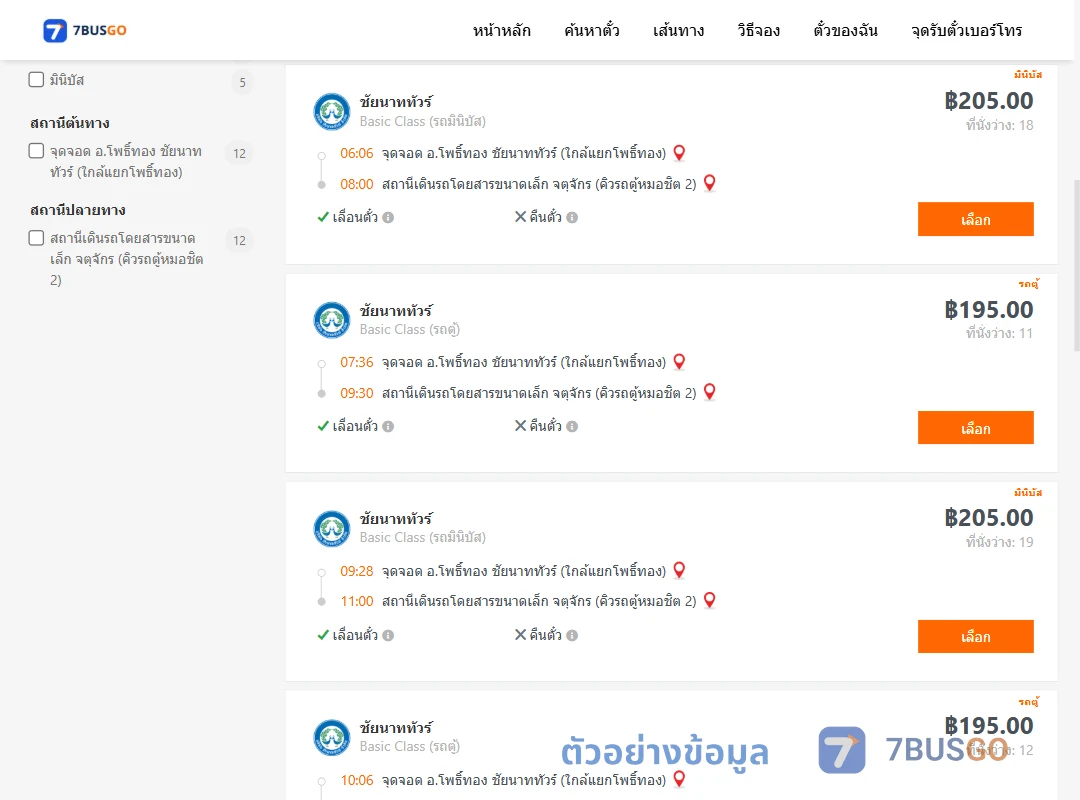The height and width of the screenshot is (800, 1080).
Task: Click the 07:36 departure time
Action: point(357,362)
